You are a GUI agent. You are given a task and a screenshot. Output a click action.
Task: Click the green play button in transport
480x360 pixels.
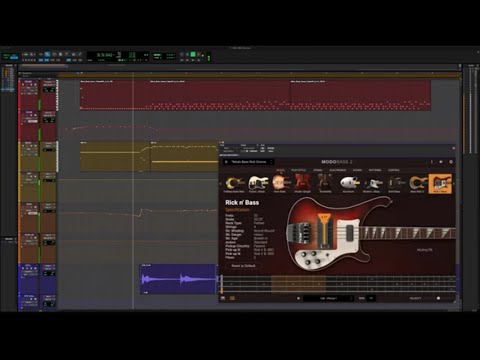coord(193,54)
